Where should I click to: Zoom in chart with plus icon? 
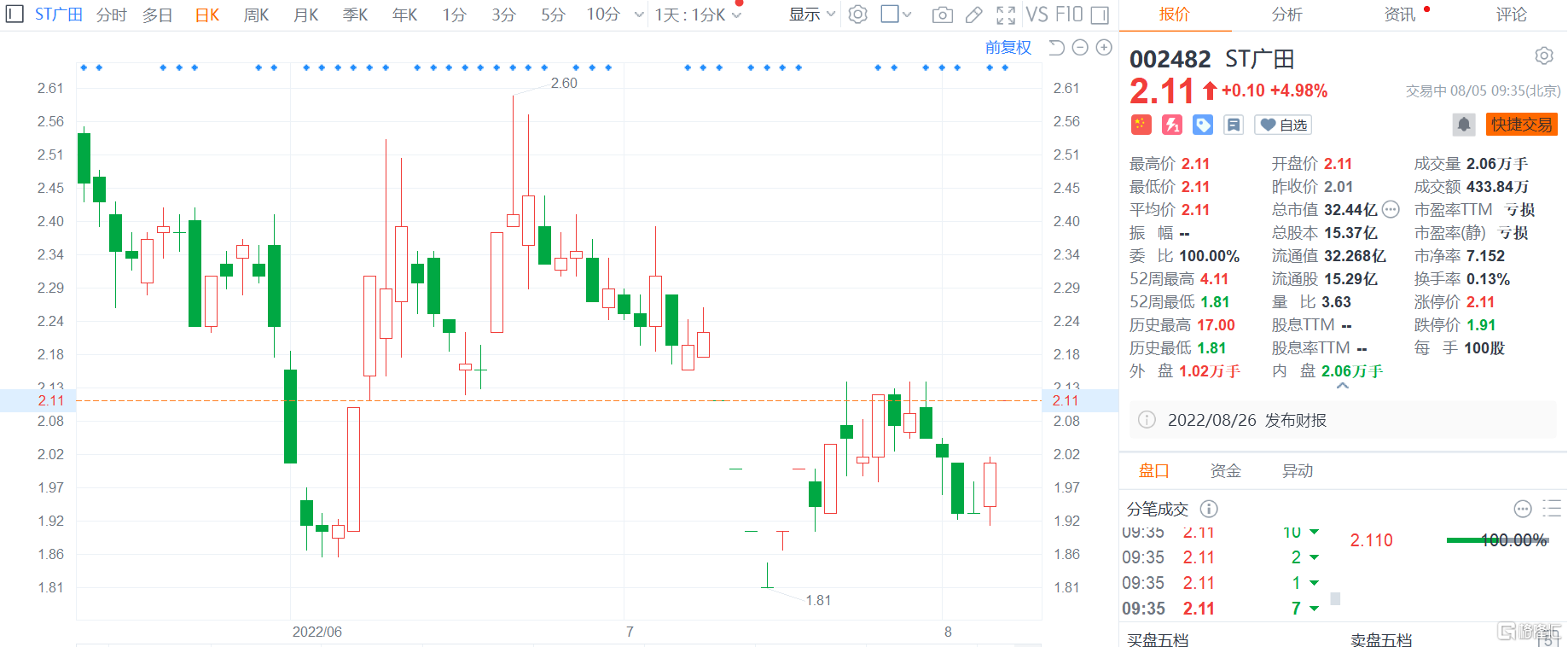[1104, 48]
